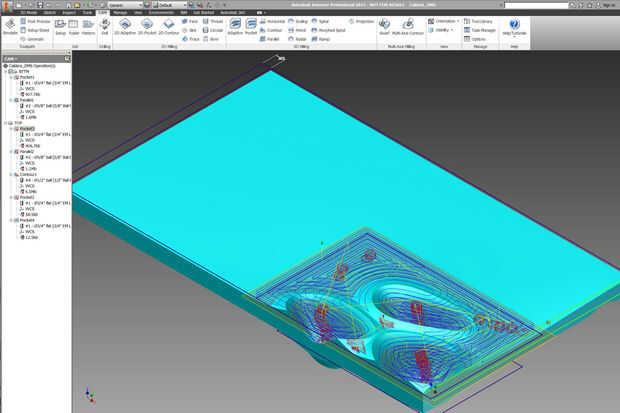Click the Spiral 3D milling tool

point(320,21)
